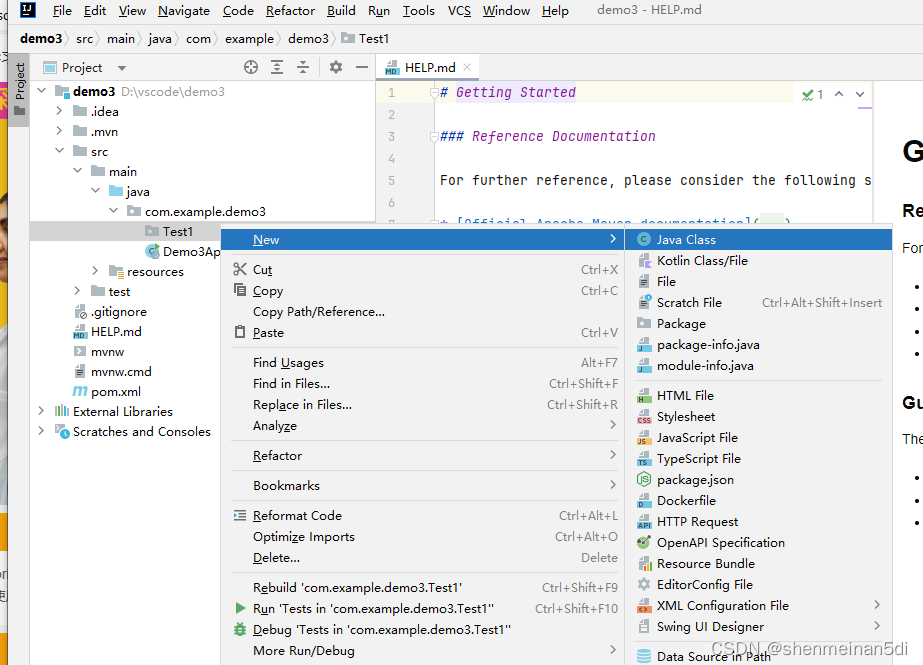Click the Select Opened File crosshair icon
This screenshot has width=923, height=665.
point(250,67)
